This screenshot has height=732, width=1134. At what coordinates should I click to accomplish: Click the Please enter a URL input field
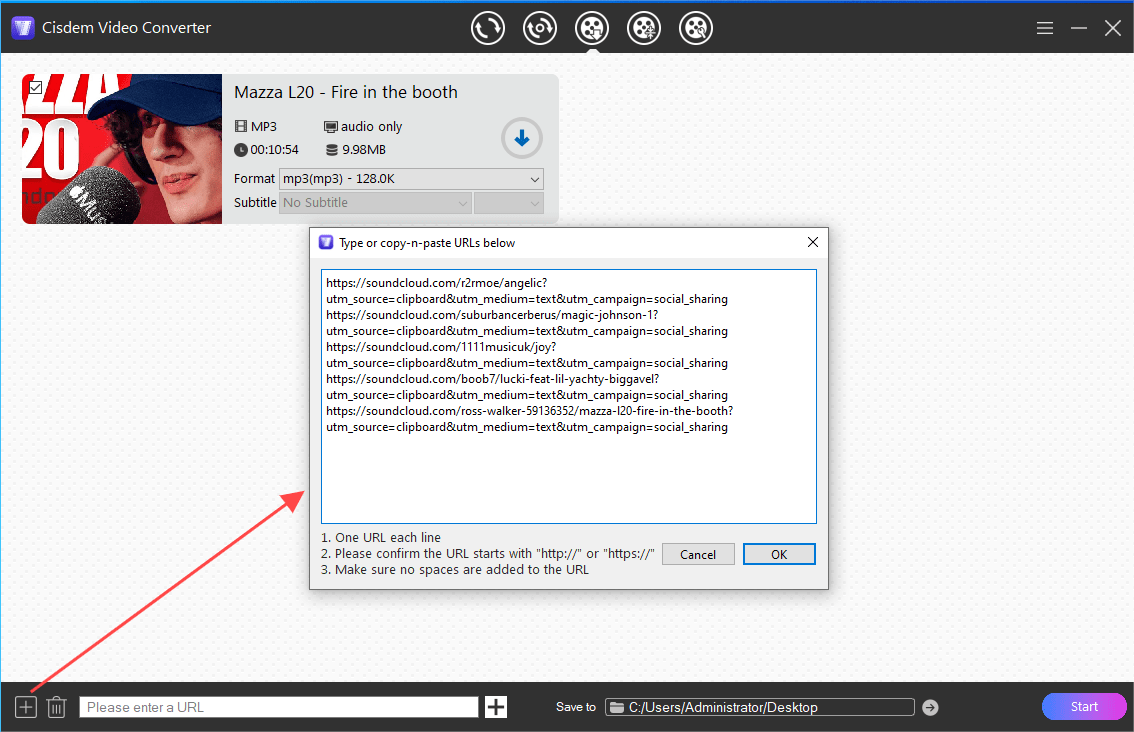(278, 706)
